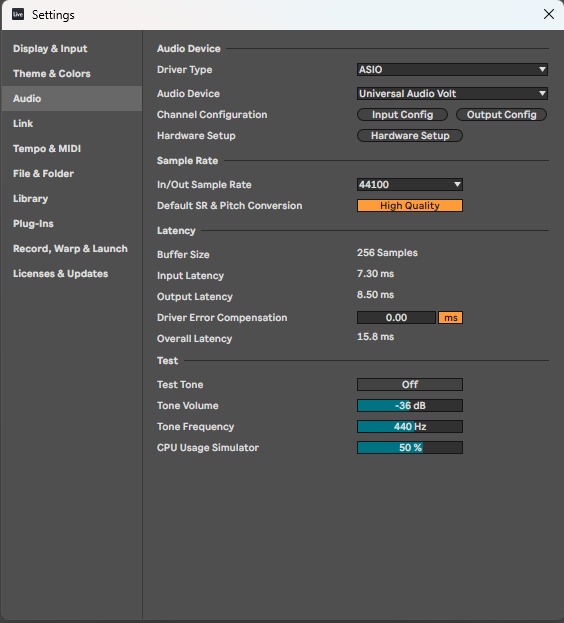Click the CPU Usage Simulator 50 % slider
The image size is (564, 623).
coord(409,447)
